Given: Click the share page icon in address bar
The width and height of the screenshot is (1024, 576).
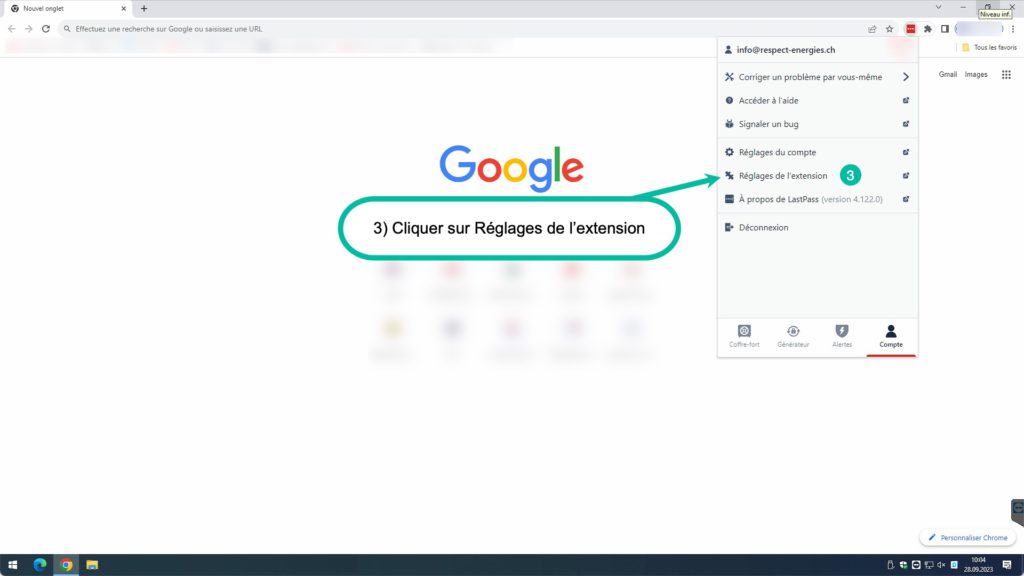Looking at the screenshot, I should [x=872, y=29].
